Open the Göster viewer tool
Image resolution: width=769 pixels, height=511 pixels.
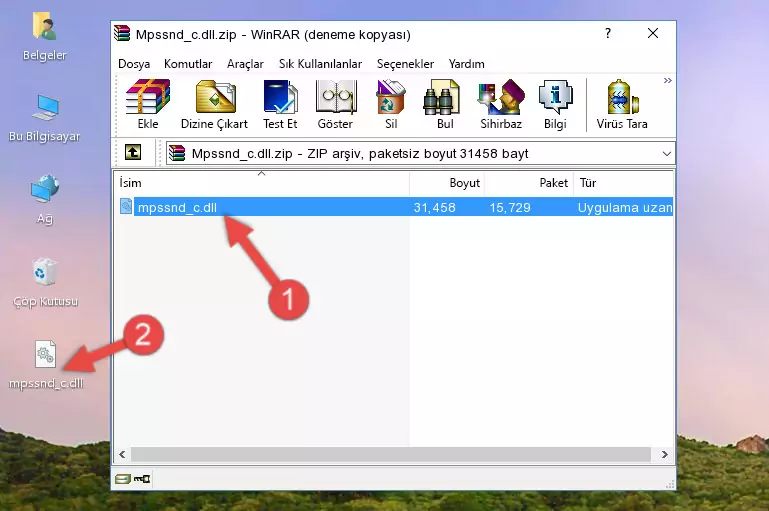click(x=335, y=104)
